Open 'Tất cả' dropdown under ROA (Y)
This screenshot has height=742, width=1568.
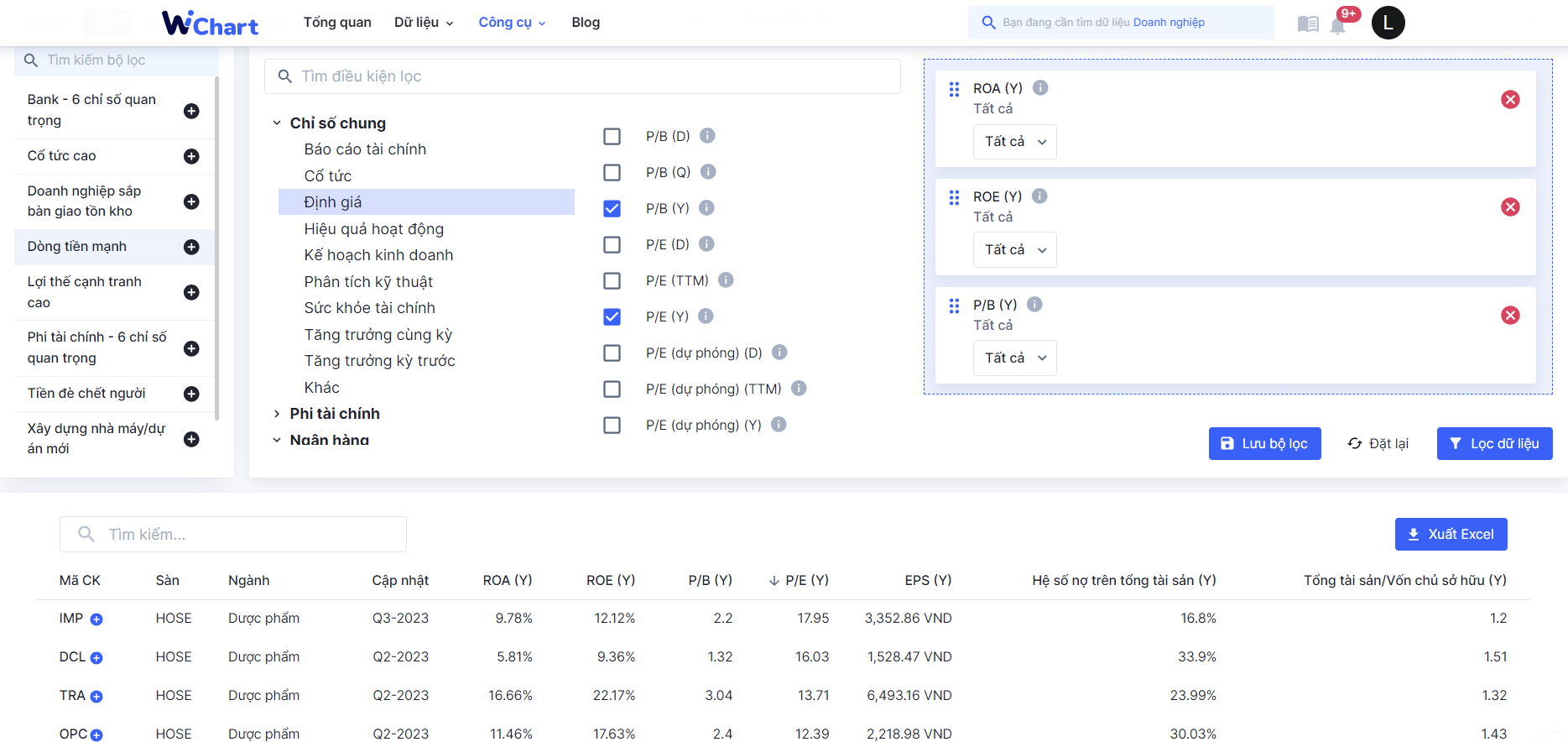point(1015,142)
